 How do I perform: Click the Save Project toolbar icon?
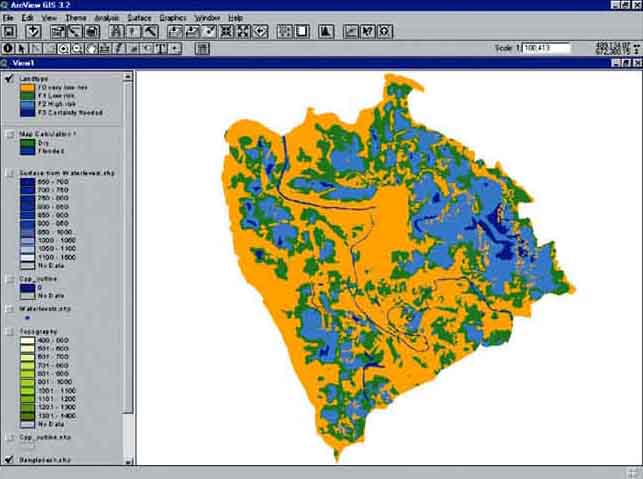click(x=8, y=32)
